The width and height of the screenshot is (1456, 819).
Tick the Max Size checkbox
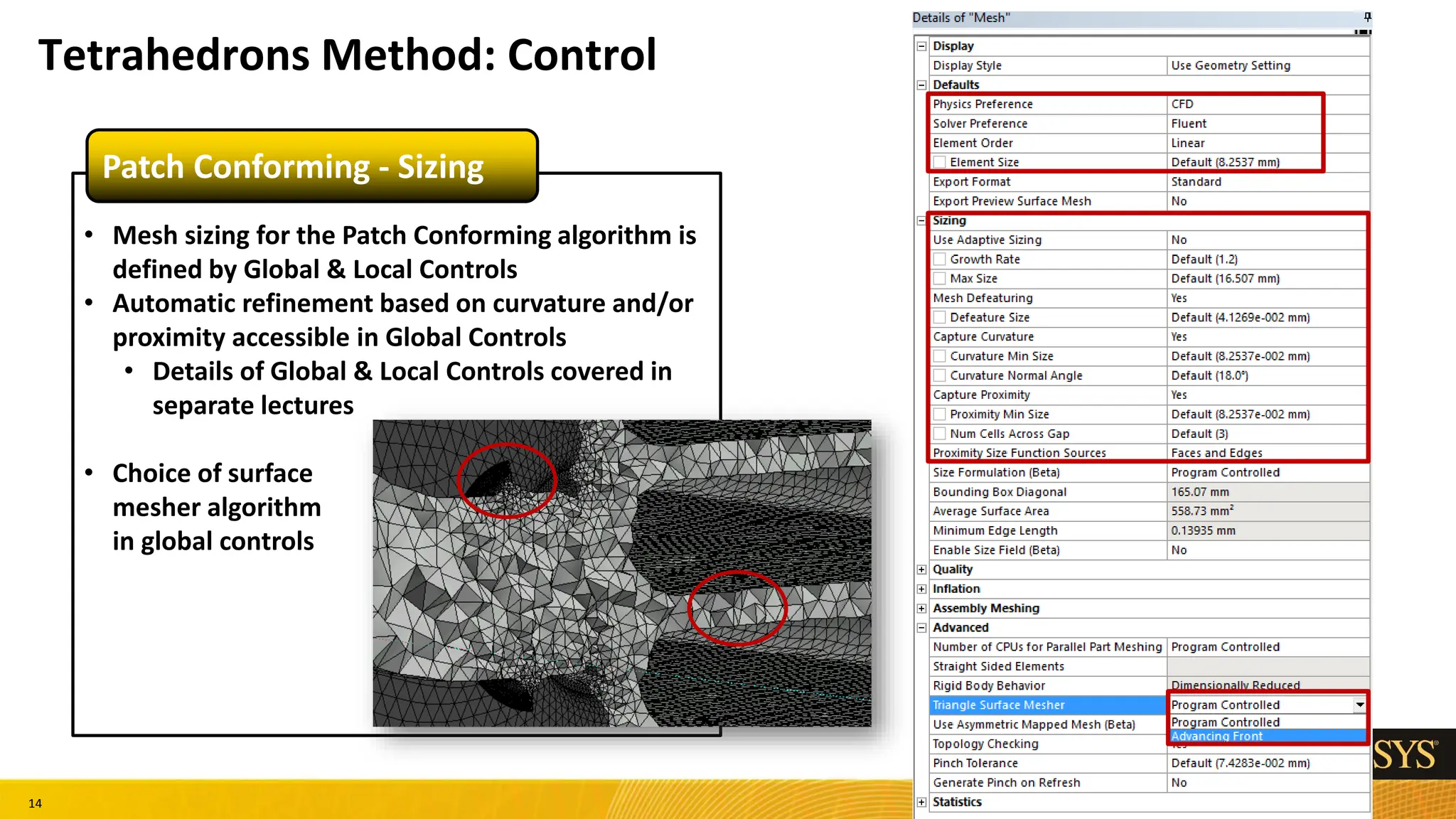[940, 279]
